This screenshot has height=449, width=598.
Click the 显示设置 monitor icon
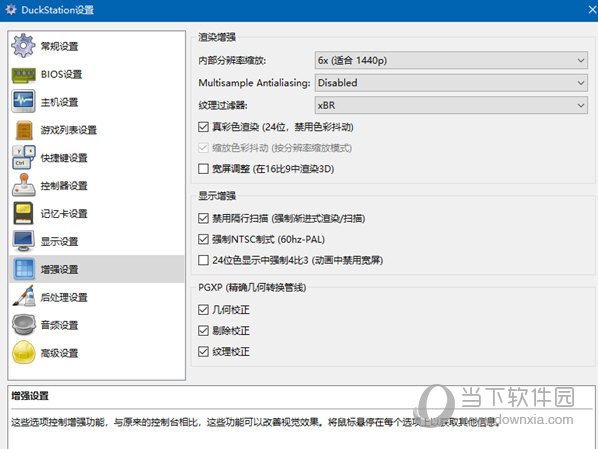pos(23,241)
